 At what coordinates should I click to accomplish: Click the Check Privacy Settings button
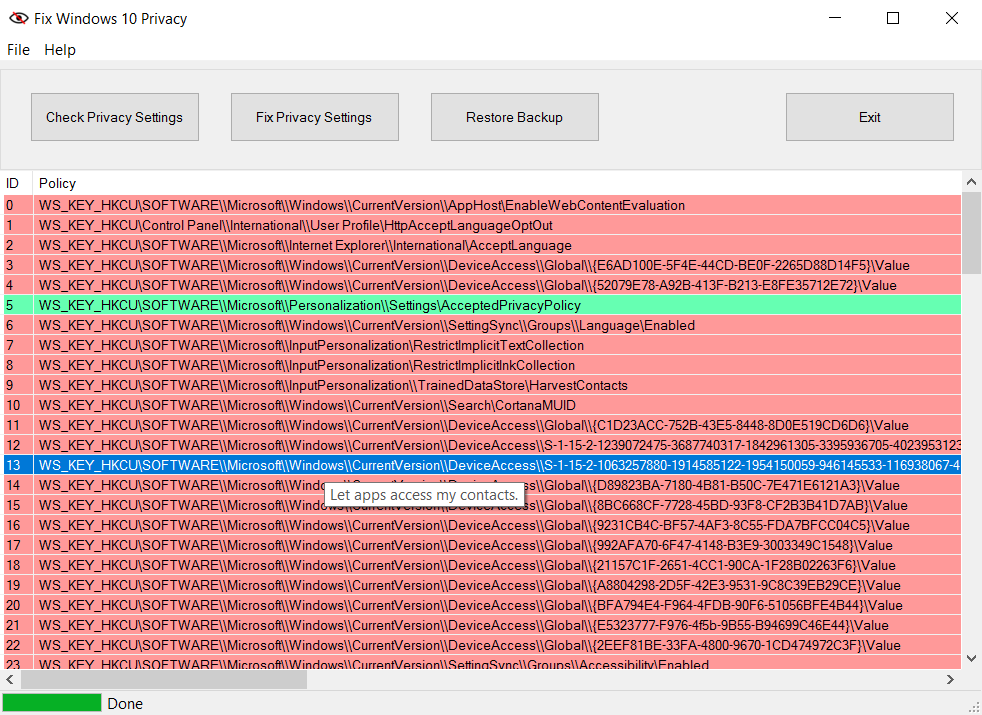pos(115,117)
